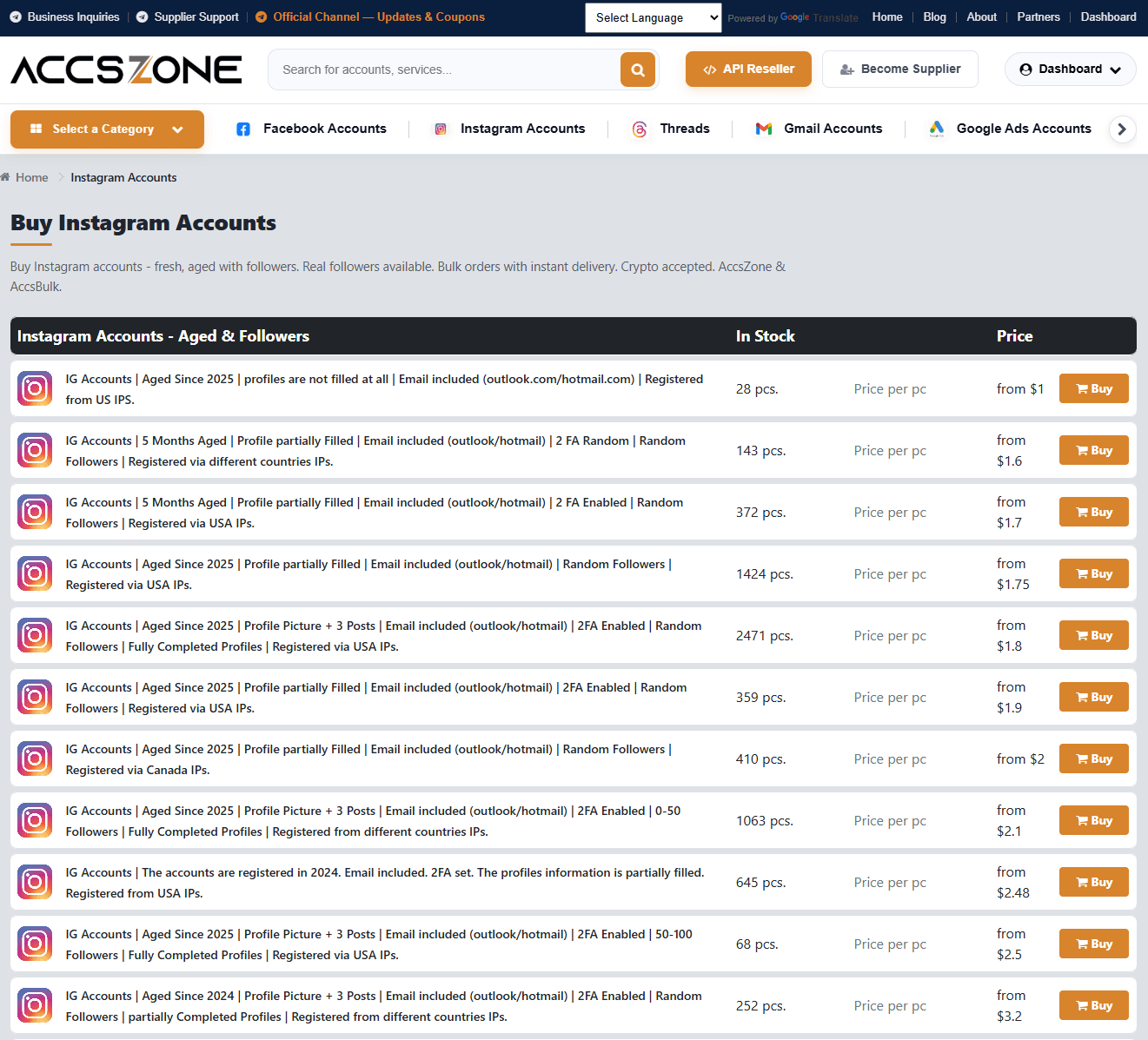Image resolution: width=1148 pixels, height=1040 pixels.
Task: Expand the Dashboard account dropdown
Action: pos(1070,70)
